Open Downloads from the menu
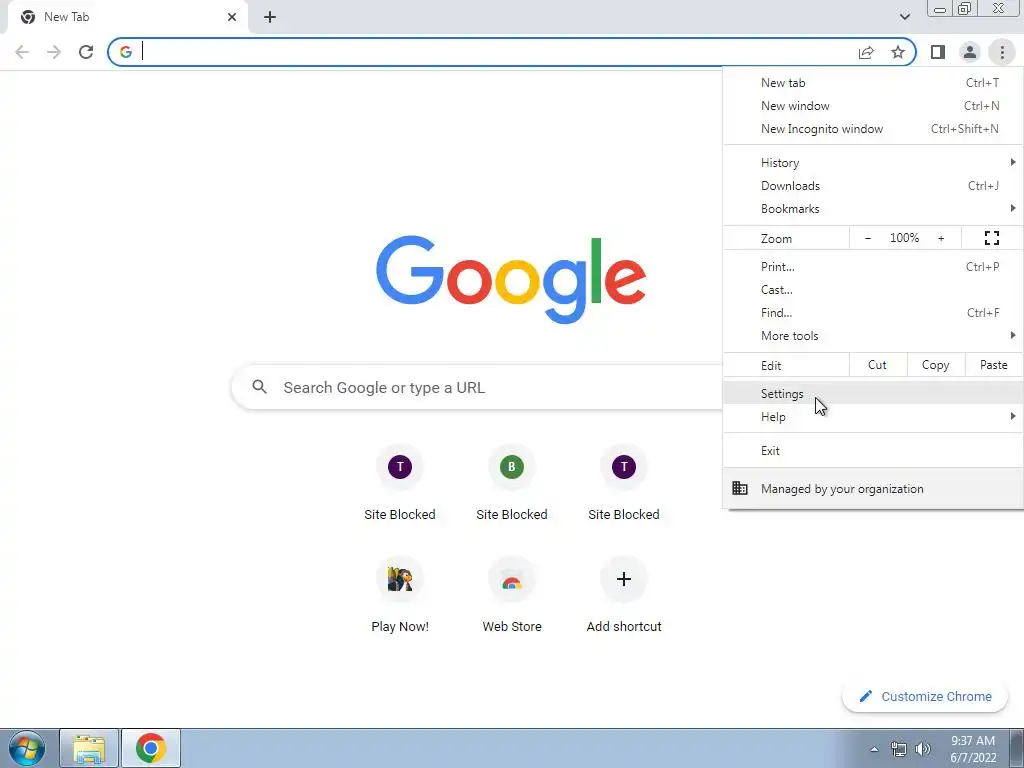The height and width of the screenshot is (768, 1024). pos(872,186)
